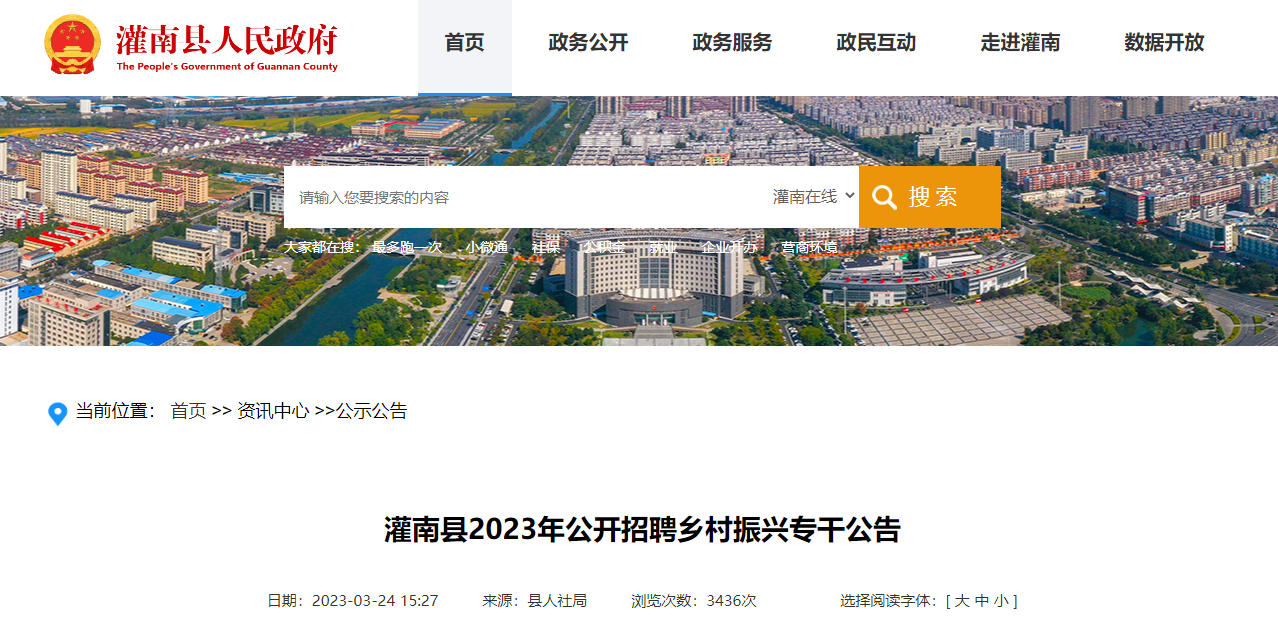Viewport: 1278px width, 622px height.
Task: Click the blue location pin icon
Action: [x=58, y=413]
